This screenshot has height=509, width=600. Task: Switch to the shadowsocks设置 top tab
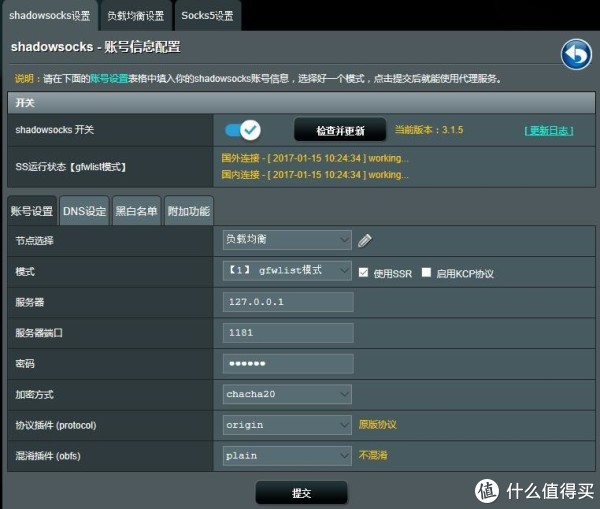point(50,16)
